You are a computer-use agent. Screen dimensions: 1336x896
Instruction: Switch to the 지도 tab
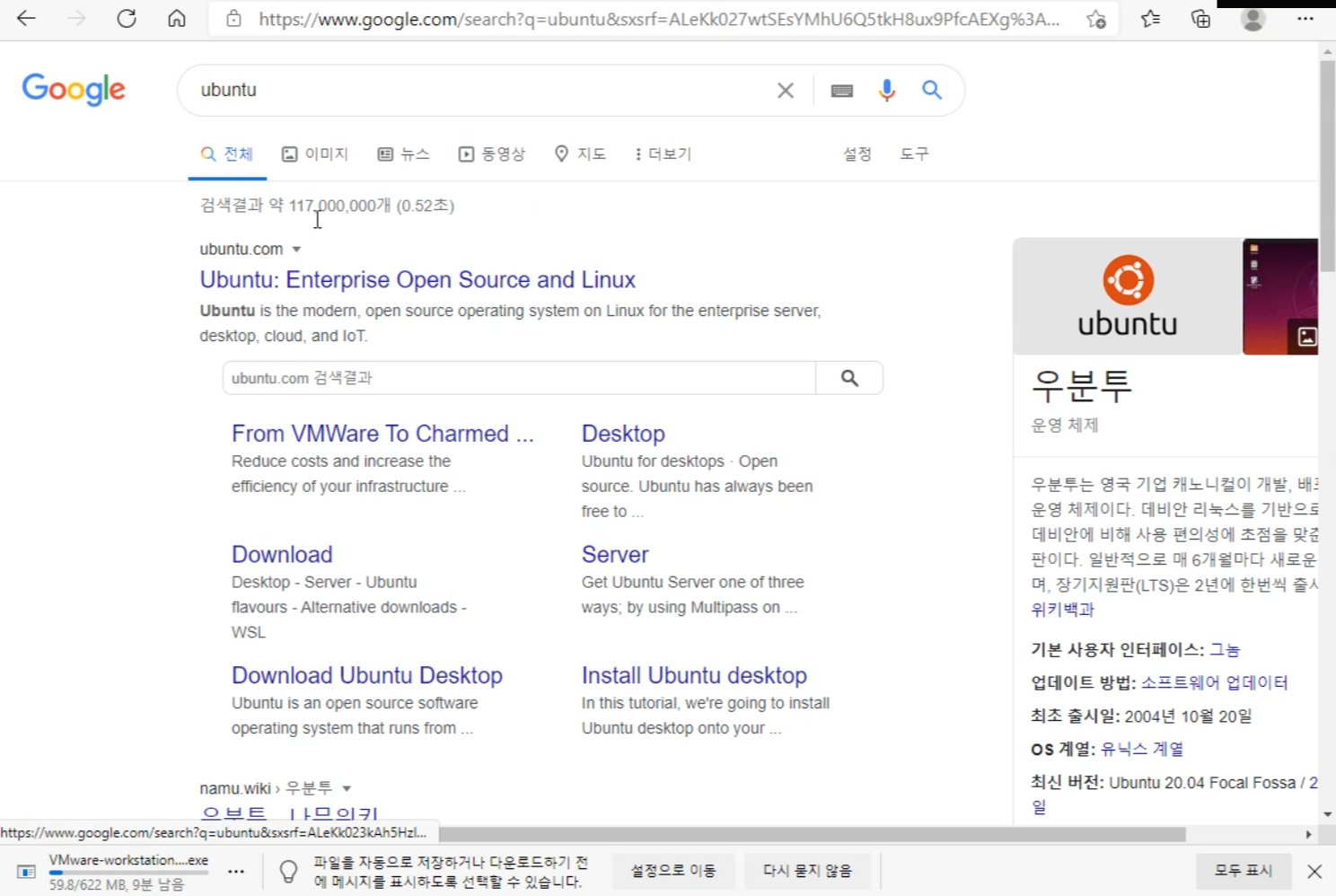pyautogui.click(x=580, y=154)
